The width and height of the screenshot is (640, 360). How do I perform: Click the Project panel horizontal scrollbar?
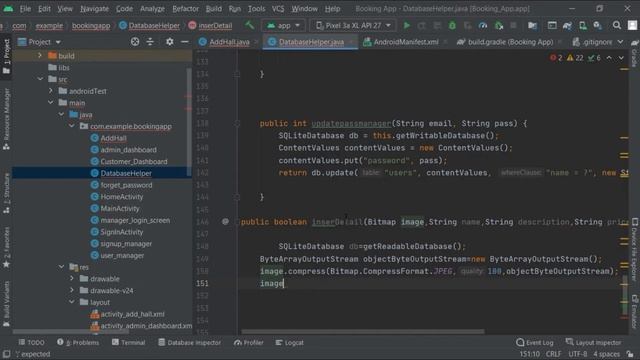click(x=71, y=331)
